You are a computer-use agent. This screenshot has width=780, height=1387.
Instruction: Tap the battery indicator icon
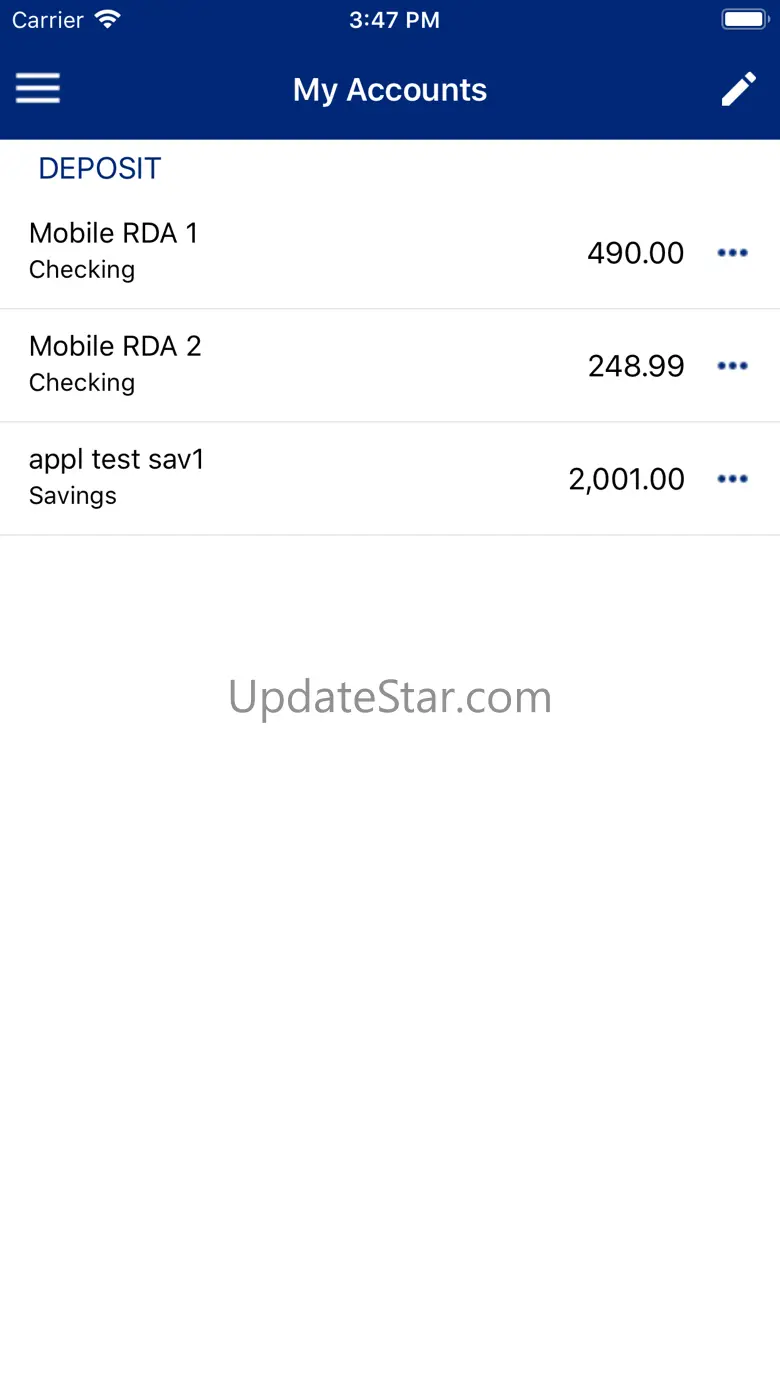tap(744, 19)
